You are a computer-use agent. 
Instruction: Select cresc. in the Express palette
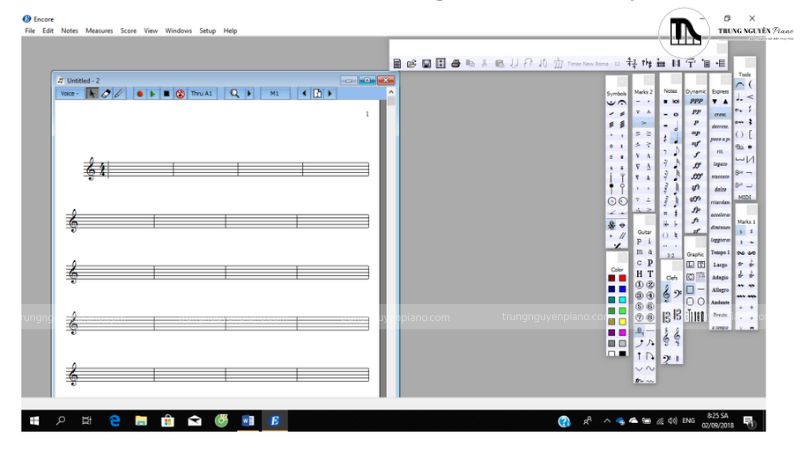coord(720,114)
